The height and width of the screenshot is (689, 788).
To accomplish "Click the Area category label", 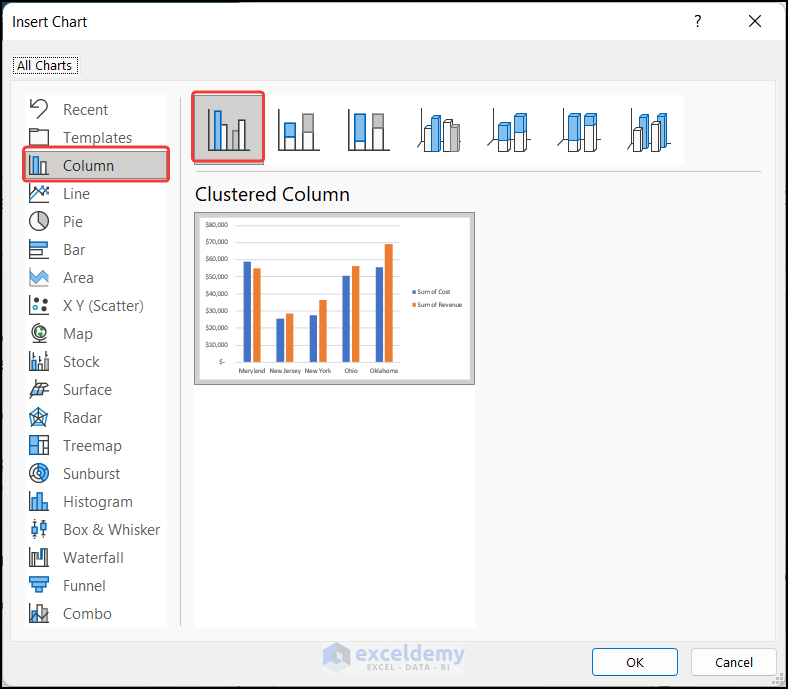I will 78,278.
